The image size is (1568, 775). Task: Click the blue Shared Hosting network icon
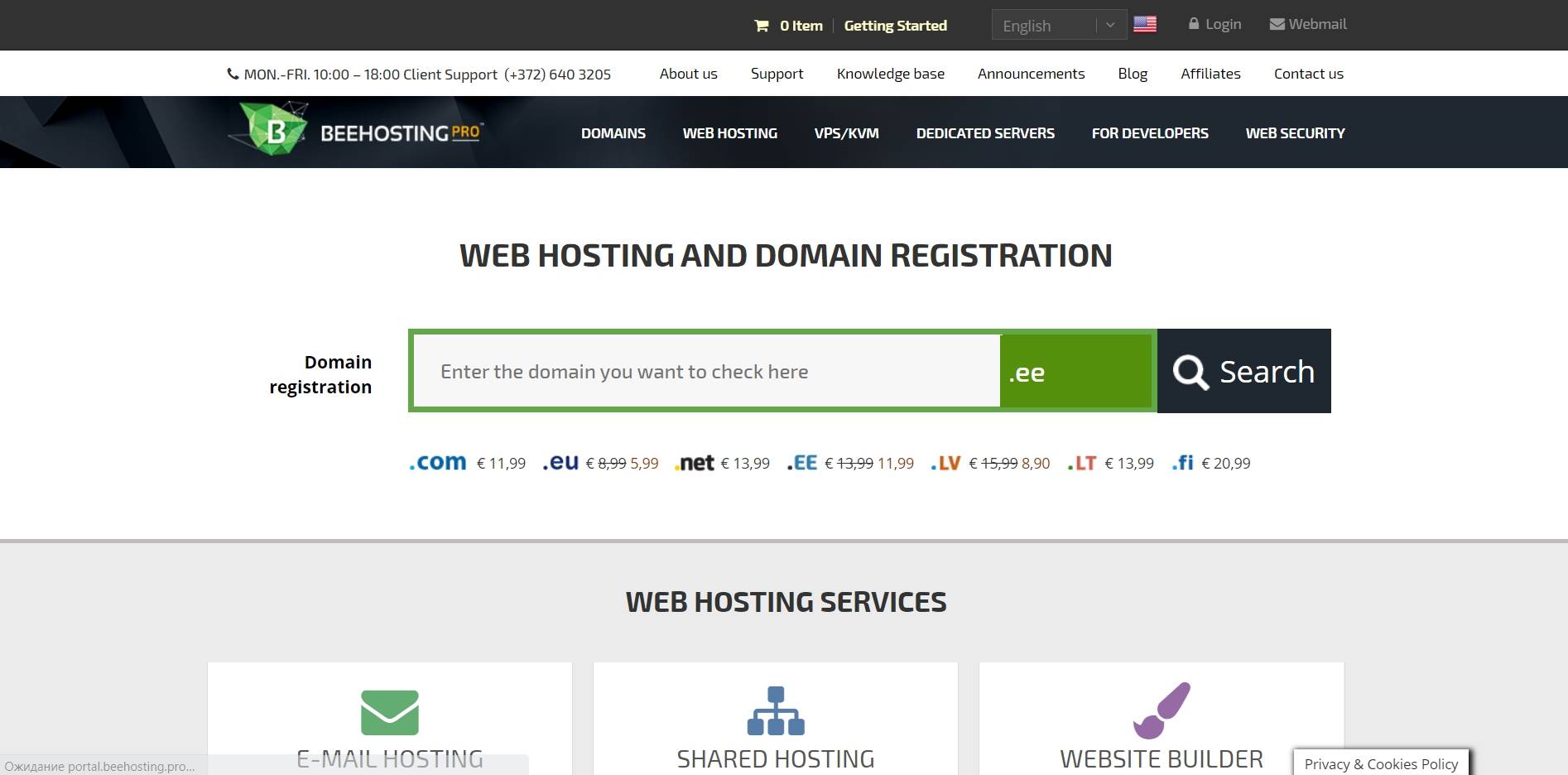coord(776,711)
